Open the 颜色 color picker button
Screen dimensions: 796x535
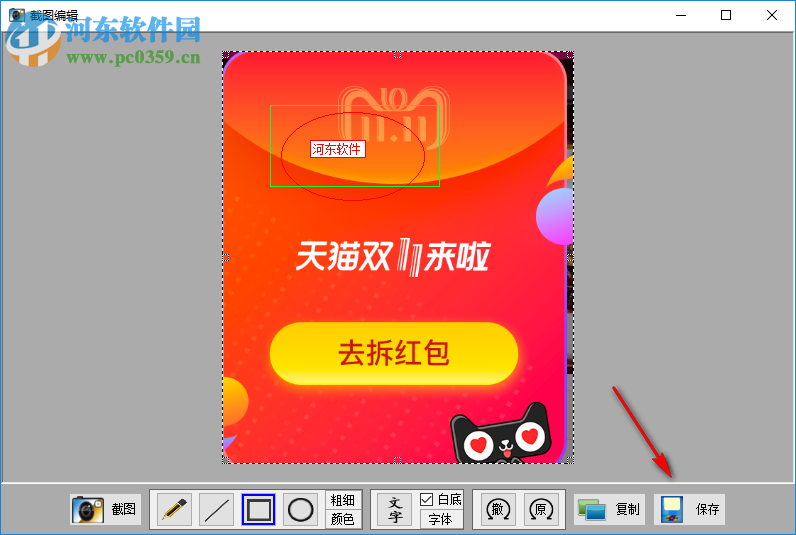(x=343, y=519)
